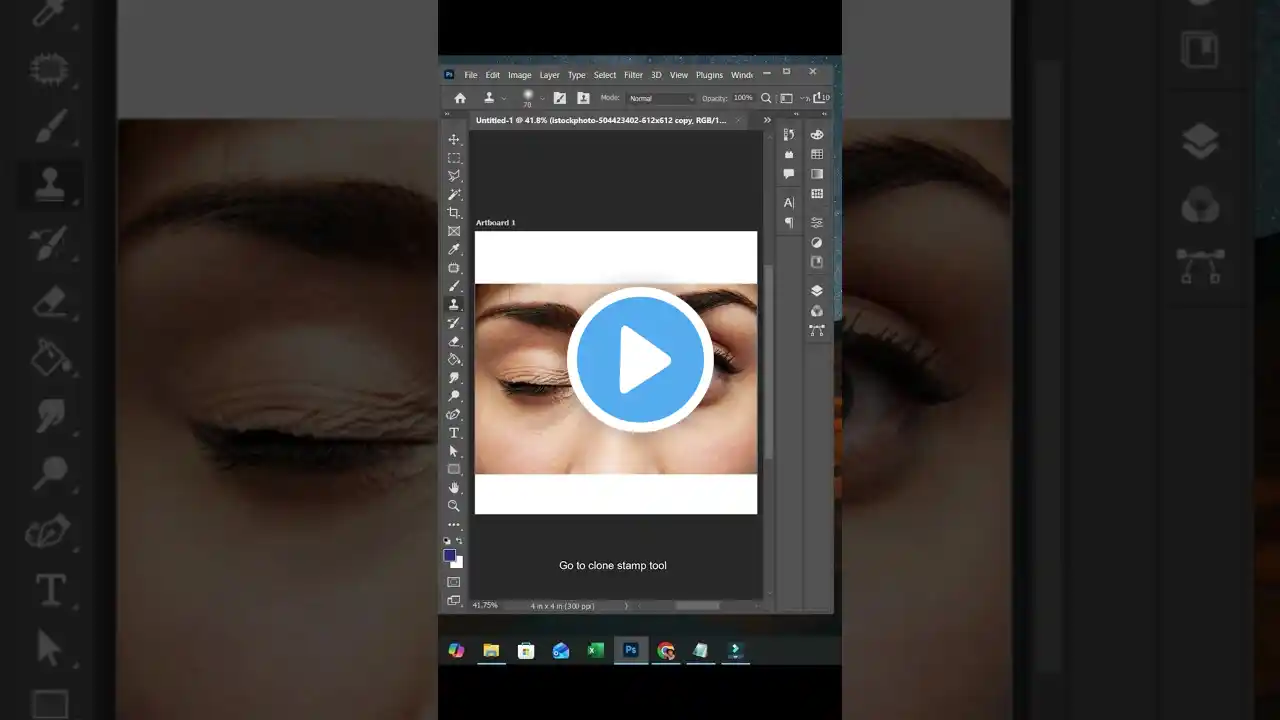Select the Rectangle shape tool
Image resolution: width=1280 pixels, height=720 pixels.
coord(454,469)
